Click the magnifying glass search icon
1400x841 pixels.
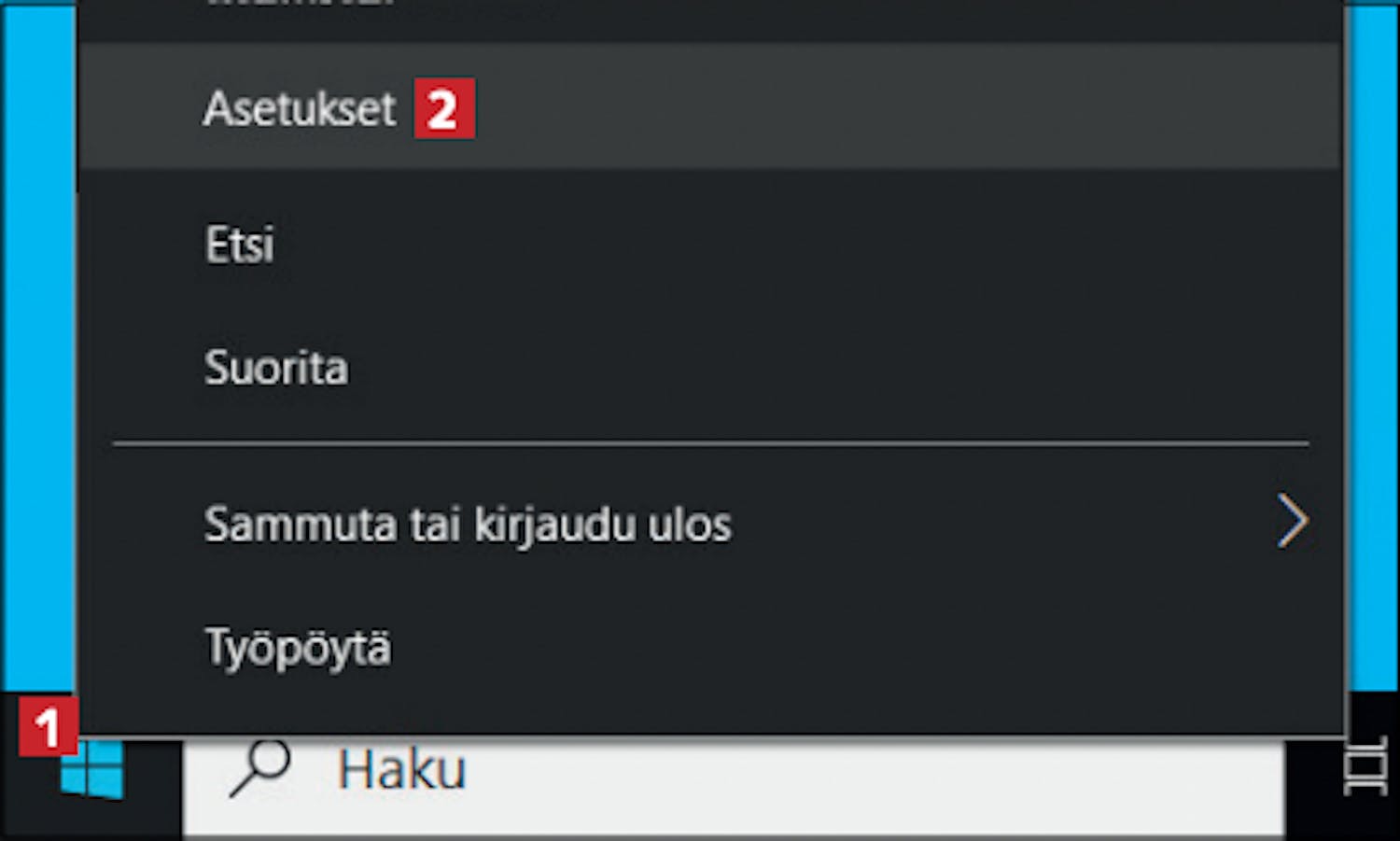point(259,769)
